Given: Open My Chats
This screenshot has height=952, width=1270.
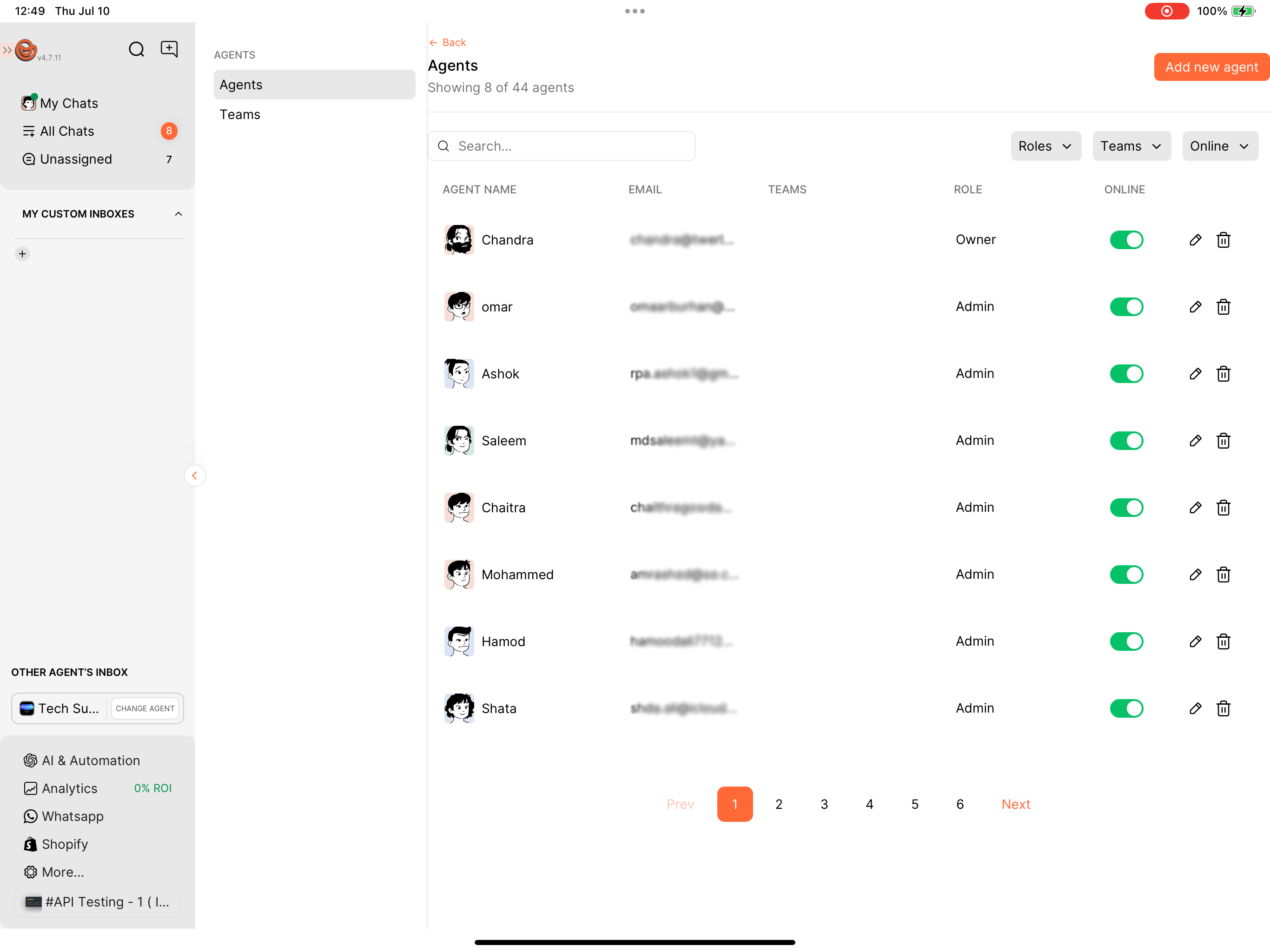Looking at the screenshot, I should [x=60, y=103].
